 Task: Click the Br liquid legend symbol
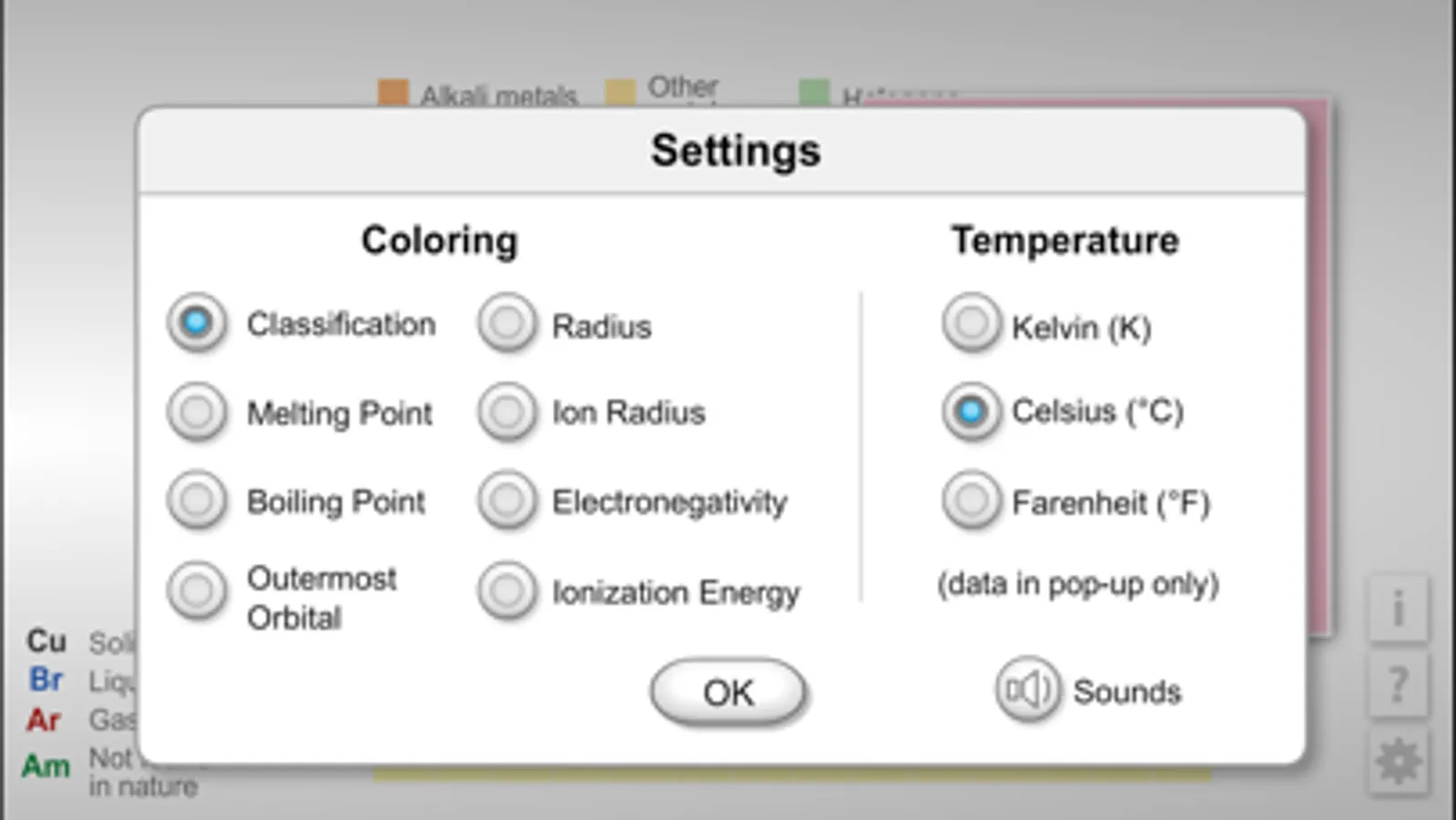[46, 680]
